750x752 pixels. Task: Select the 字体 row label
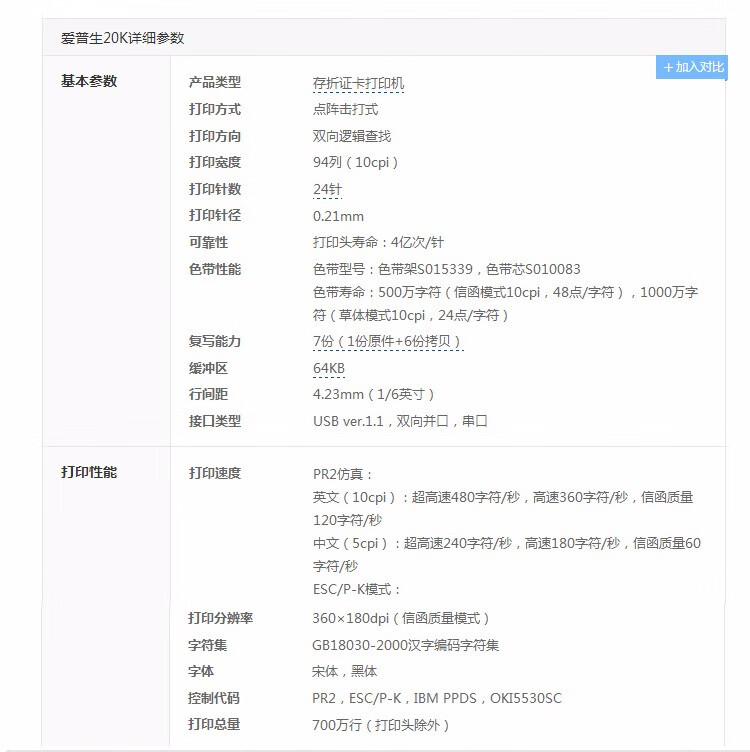click(x=201, y=671)
